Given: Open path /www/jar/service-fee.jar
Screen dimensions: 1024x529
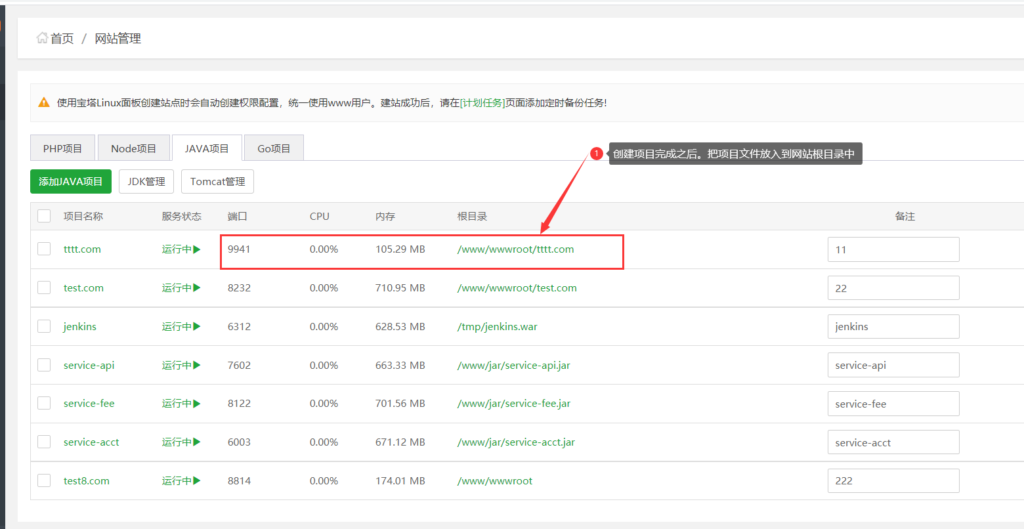Looking at the screenshot, I should [513, 404].
